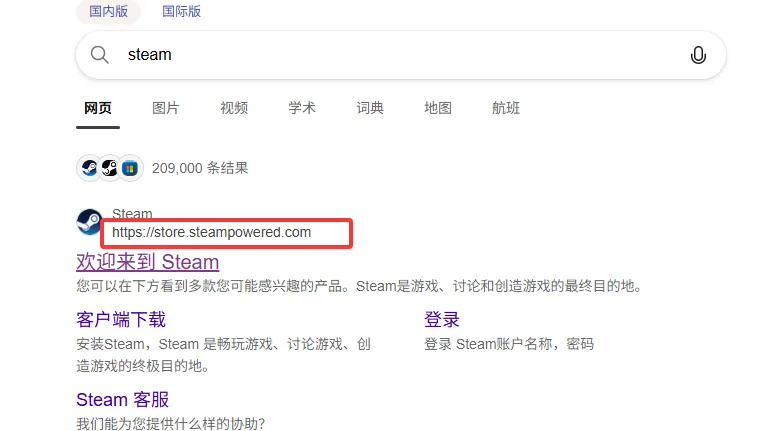Click the snippet starting 安装Steam，Steam 是畅玩游戏

(223, 355)
